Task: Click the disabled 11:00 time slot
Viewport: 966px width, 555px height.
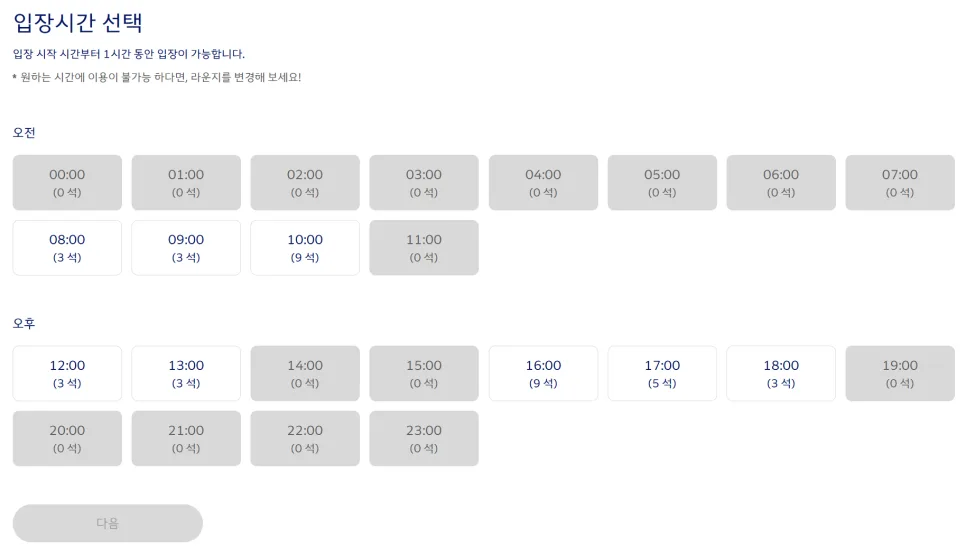Action: coord(424,248)
